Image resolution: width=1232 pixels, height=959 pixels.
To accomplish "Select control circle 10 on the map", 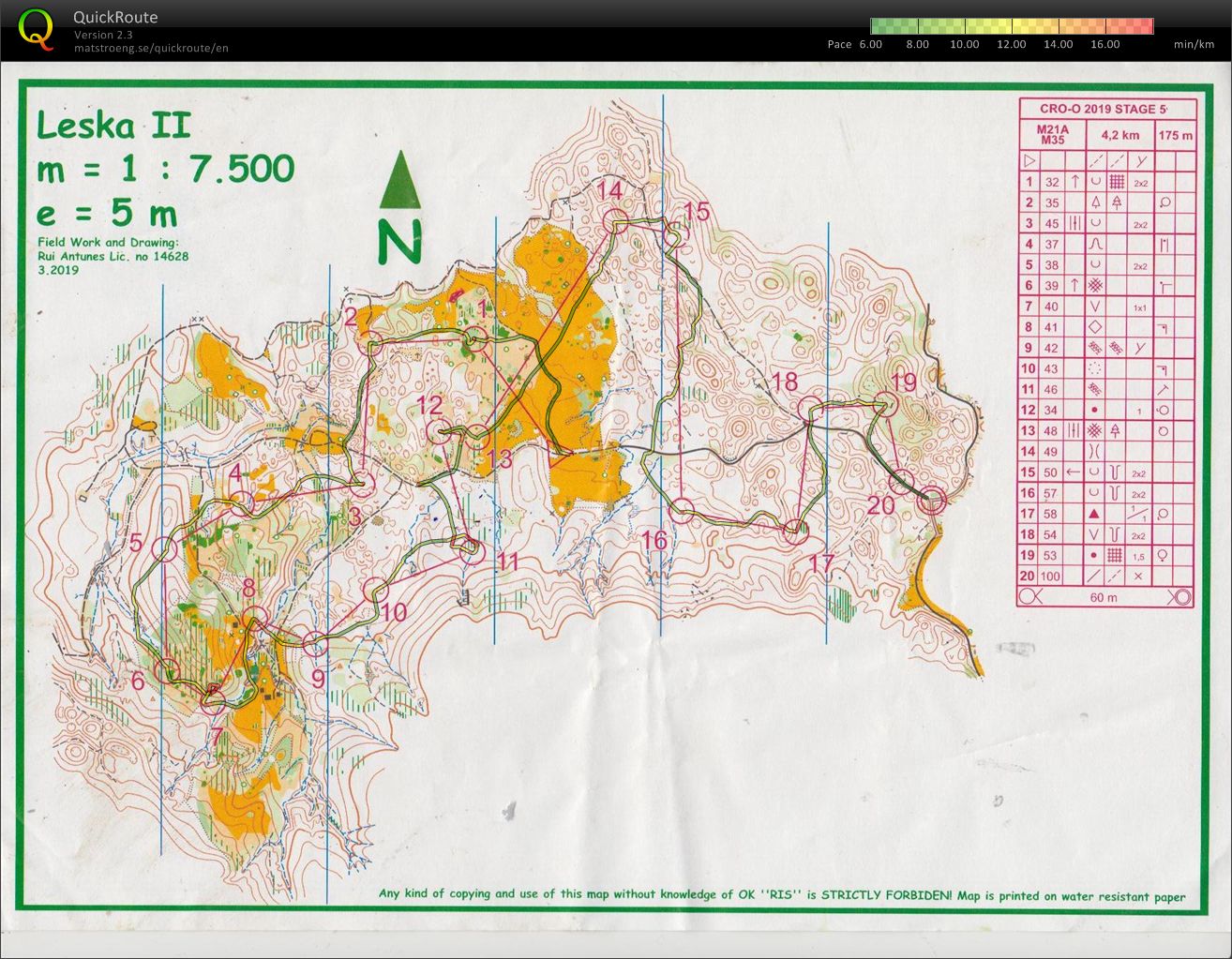I will click(x=375, y=590).
